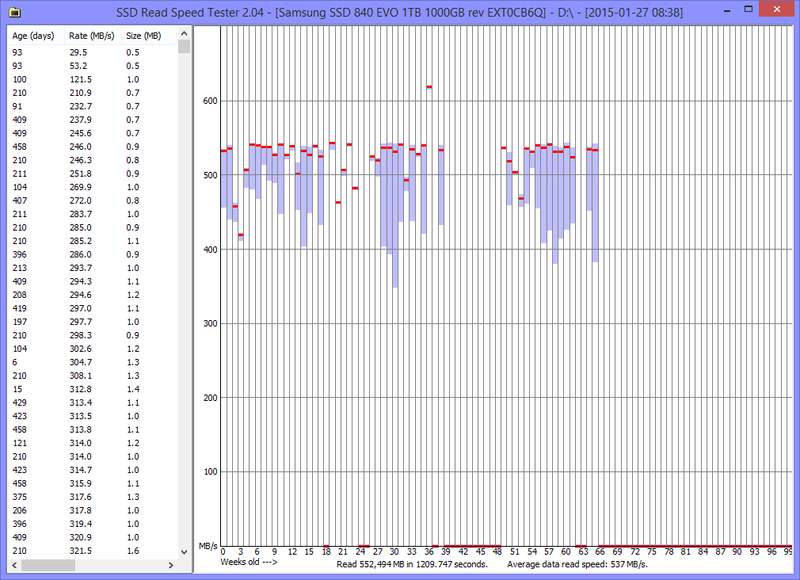The height and width of the screenshot is (580, 800).
Task: Select the row with rate 285.2
Action: (93, 241)
